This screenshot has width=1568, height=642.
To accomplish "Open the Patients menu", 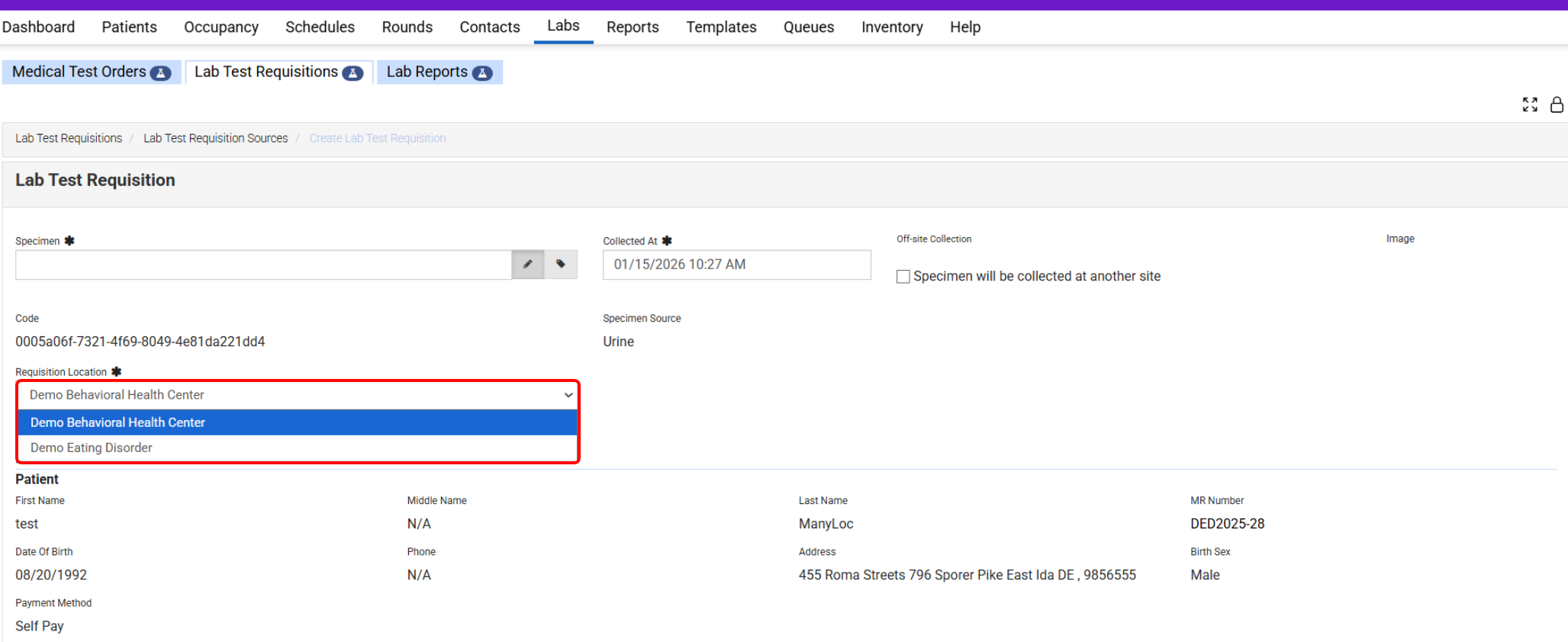I will (x=129, y=27).
